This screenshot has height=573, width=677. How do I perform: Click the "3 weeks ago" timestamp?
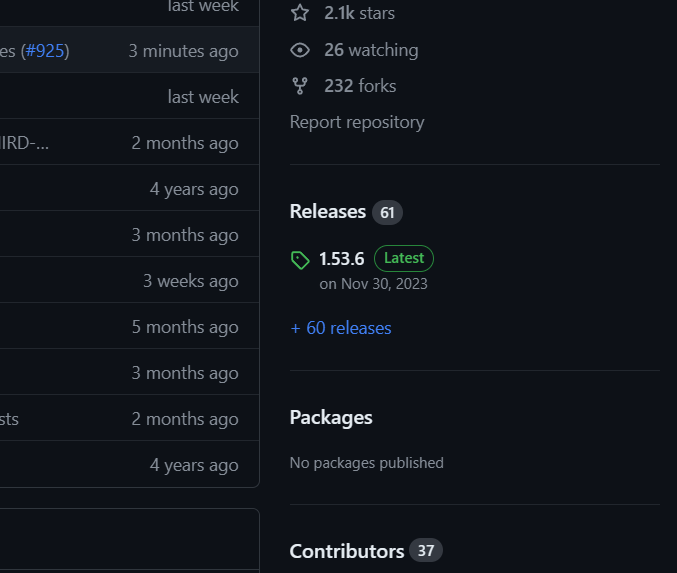(x=190, y=281)
